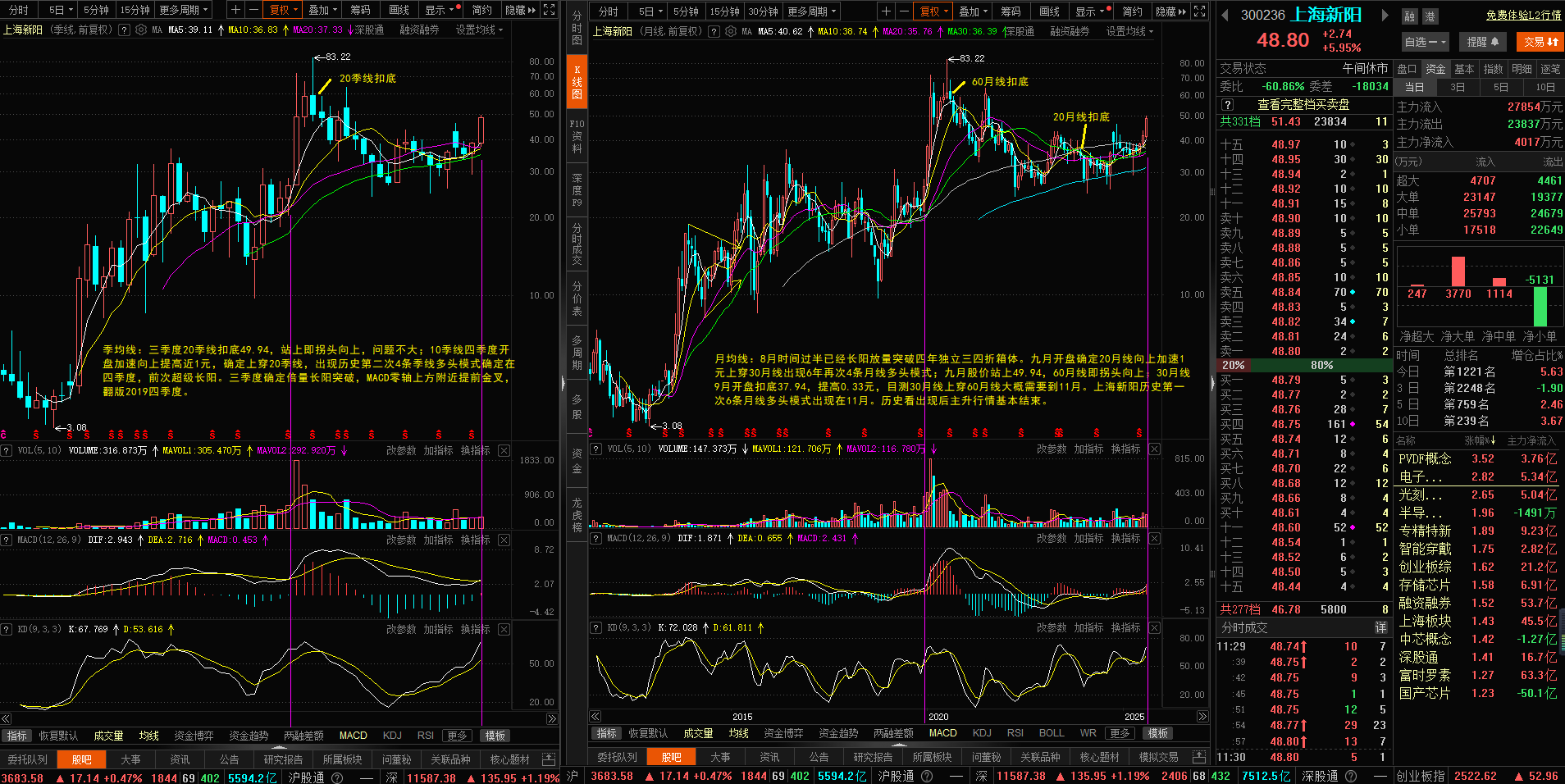
Task: Open 自选一 watchlist dropdown
Action: tap(1425, 42)
